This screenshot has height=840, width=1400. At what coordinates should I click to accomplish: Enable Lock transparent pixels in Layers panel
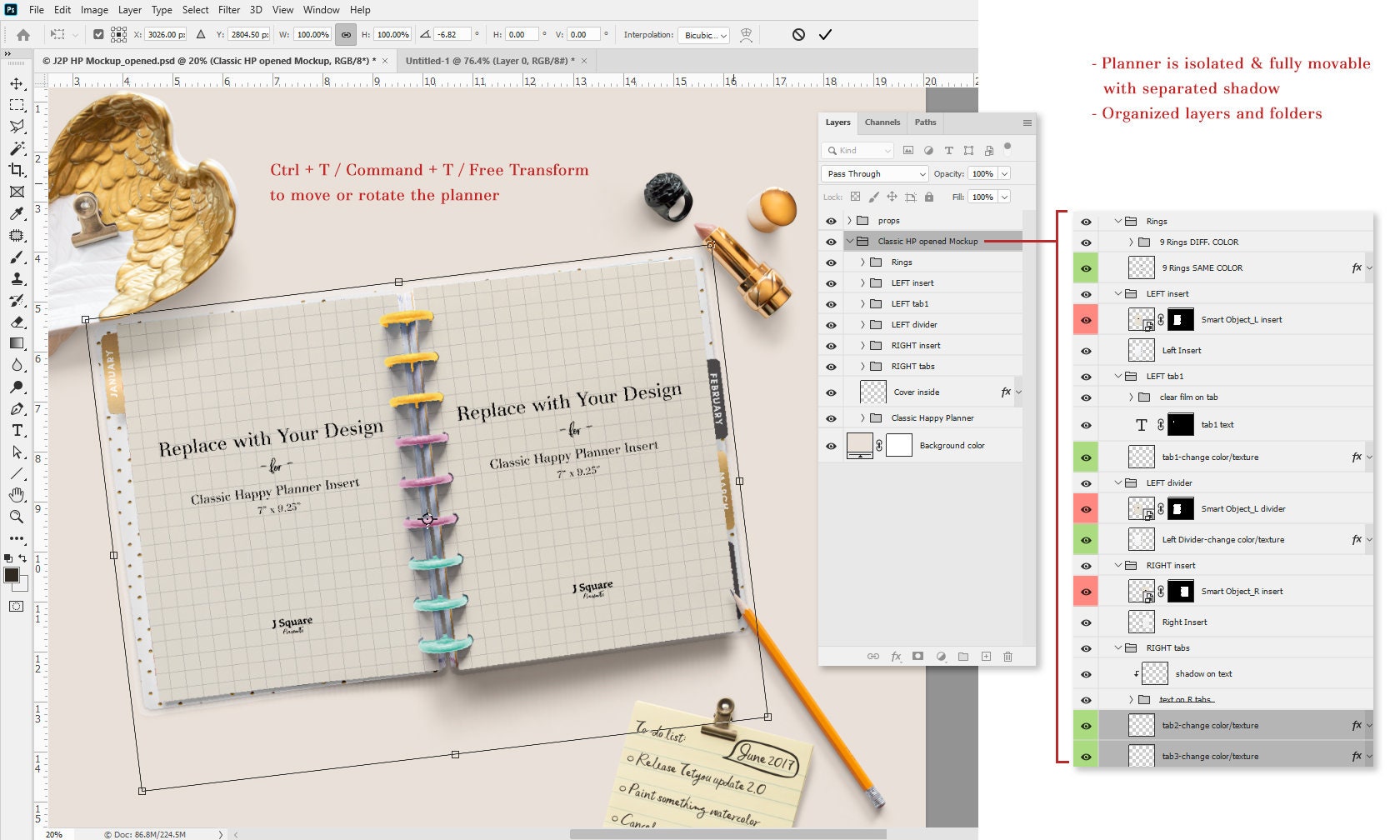tap(857, 197)
